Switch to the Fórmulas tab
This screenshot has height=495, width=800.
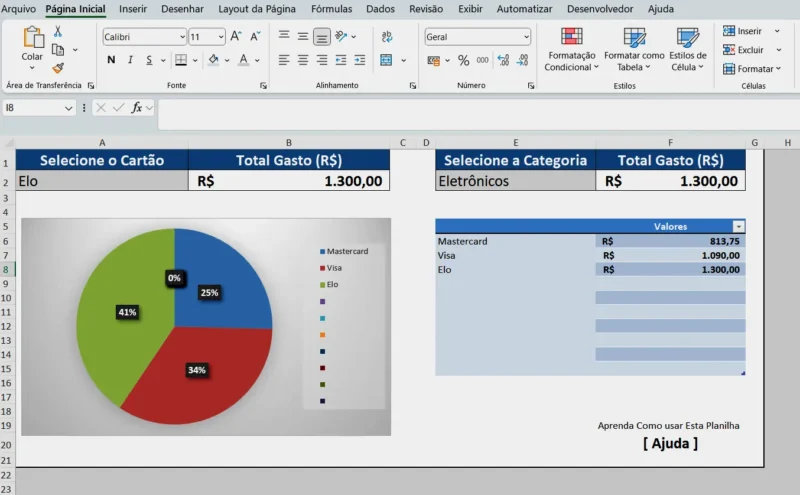tap(331, 8)
